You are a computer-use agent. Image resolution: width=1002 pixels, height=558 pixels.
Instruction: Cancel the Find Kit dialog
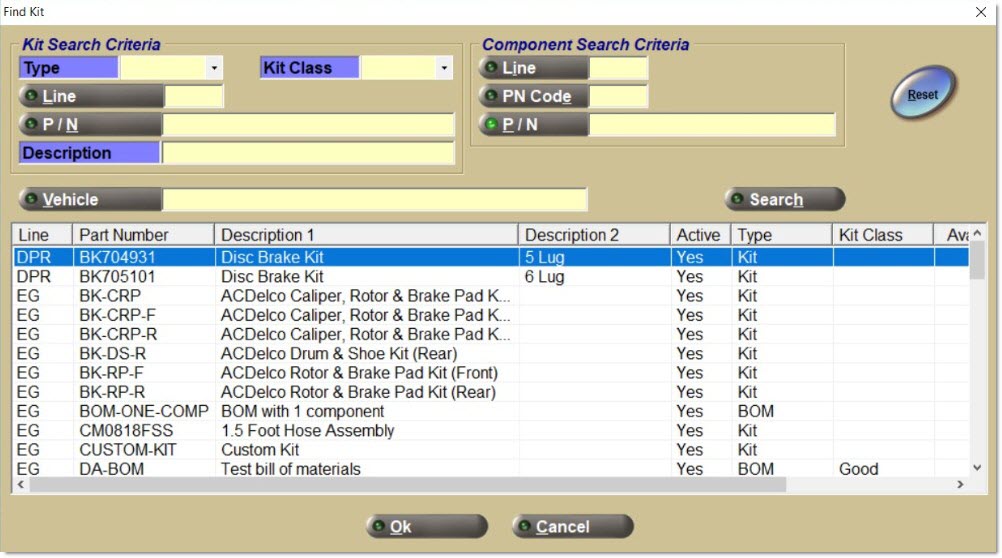point(572,527)
